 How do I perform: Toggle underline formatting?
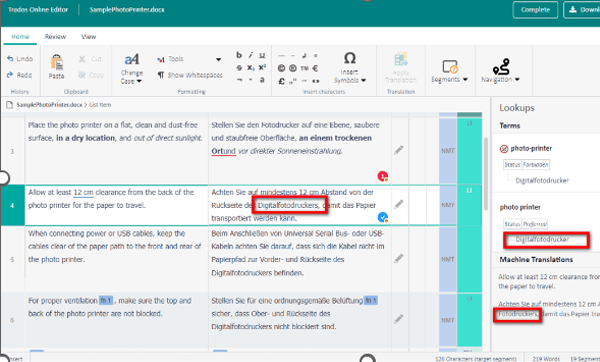[262, 55]
